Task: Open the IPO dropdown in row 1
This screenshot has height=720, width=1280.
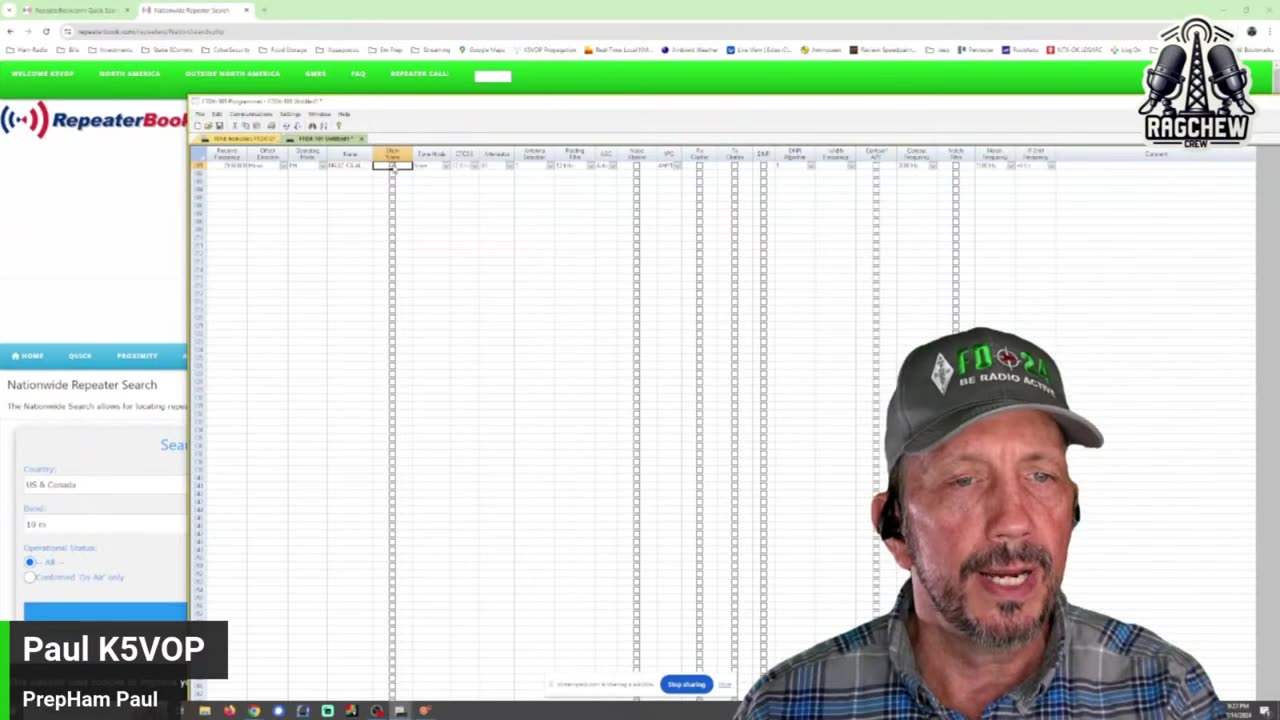Action: pos(676,165)
